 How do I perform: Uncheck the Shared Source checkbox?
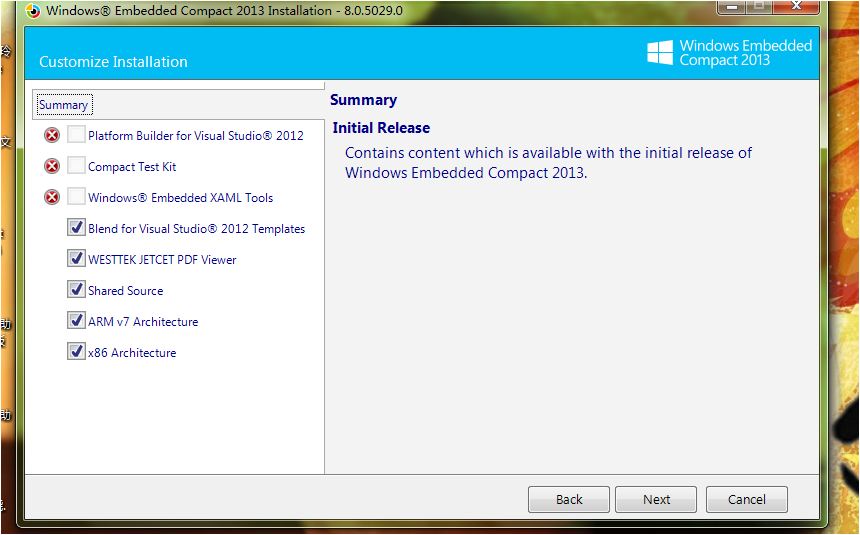coord(76,289)
